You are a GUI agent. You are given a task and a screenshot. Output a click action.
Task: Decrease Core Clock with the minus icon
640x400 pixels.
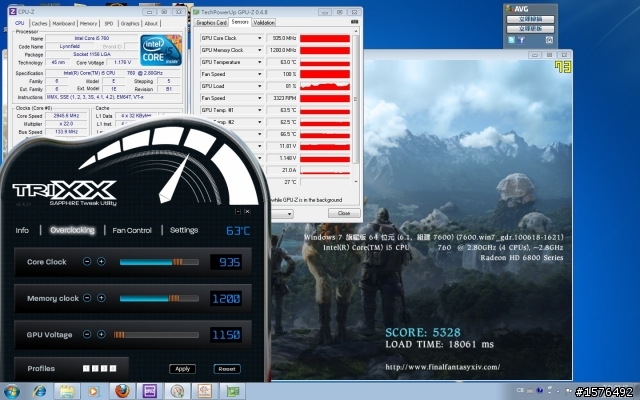[87, 262]
